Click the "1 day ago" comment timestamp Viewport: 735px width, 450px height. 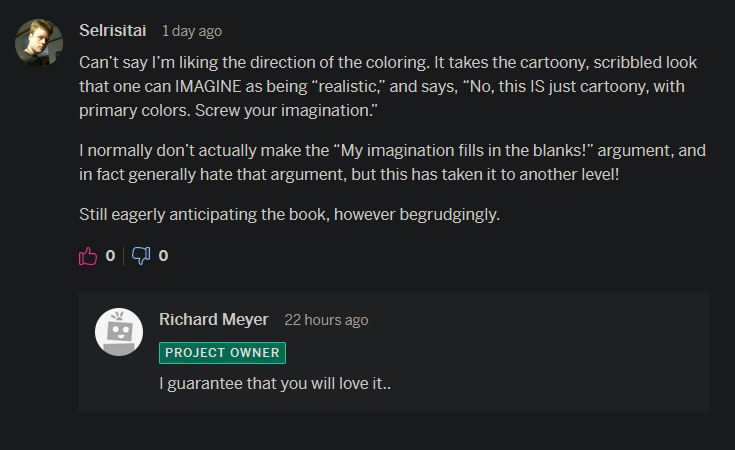coord(192,31)
